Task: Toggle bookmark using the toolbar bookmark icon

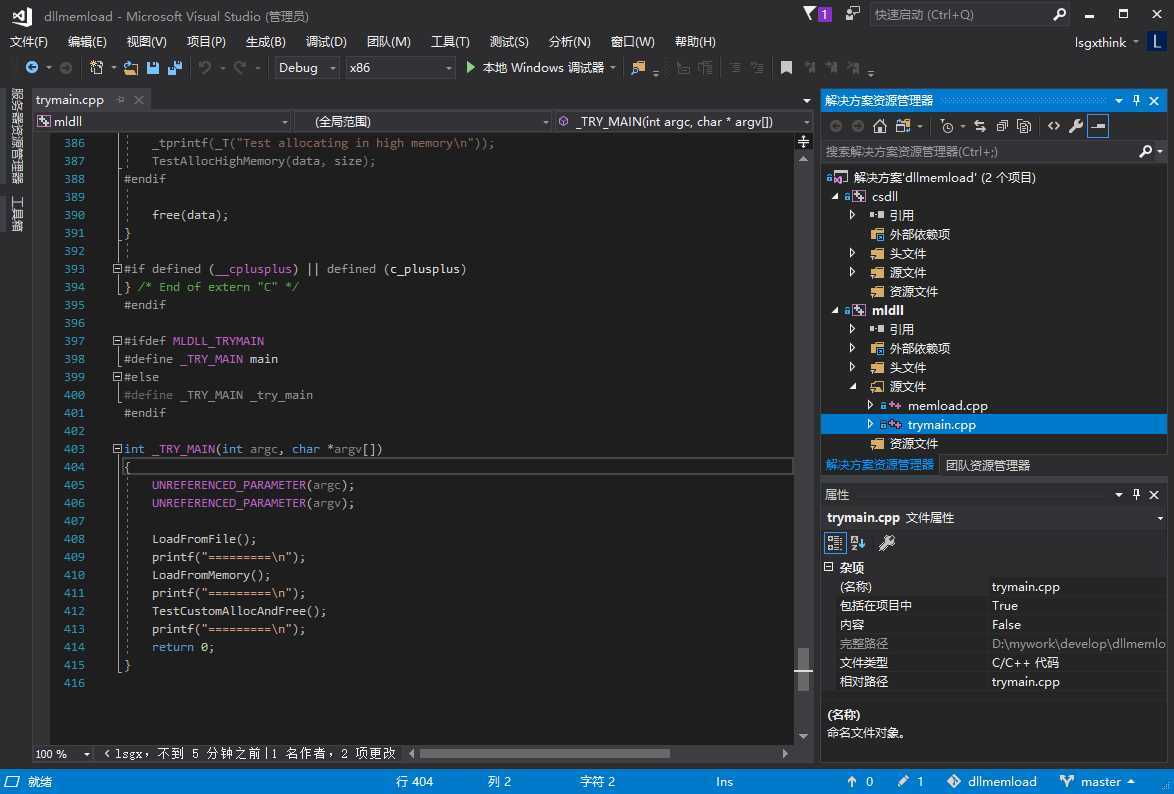Action: (x=786, y=67)
